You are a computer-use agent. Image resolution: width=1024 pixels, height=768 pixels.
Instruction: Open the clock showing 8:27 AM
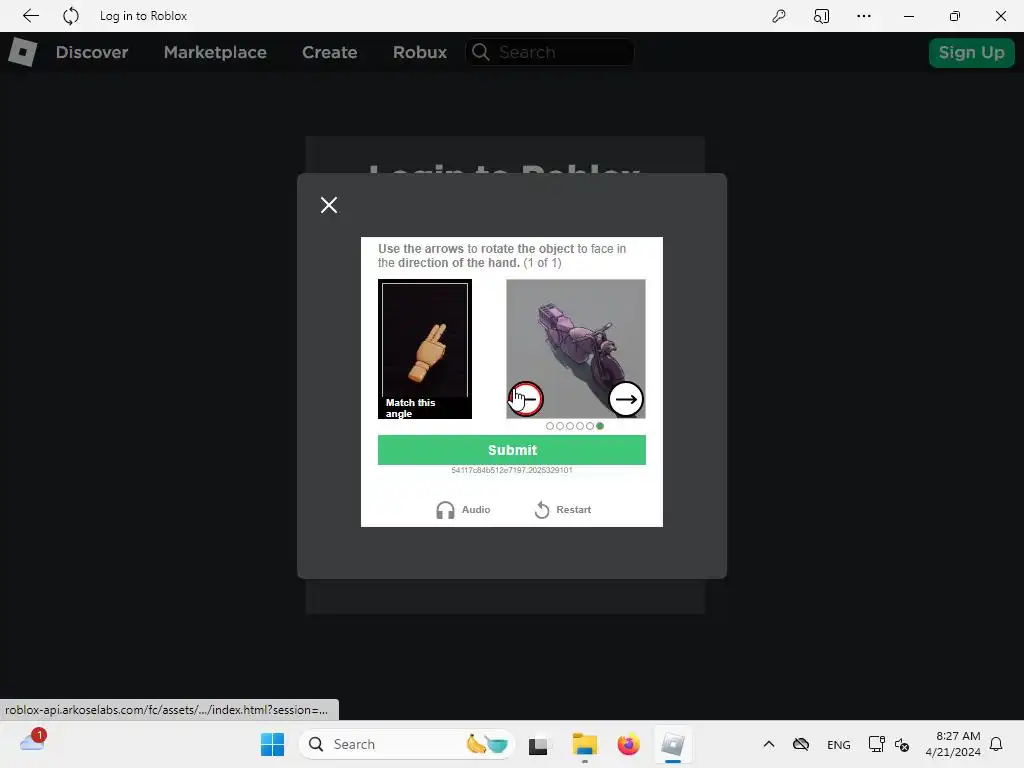click(953, 744)
